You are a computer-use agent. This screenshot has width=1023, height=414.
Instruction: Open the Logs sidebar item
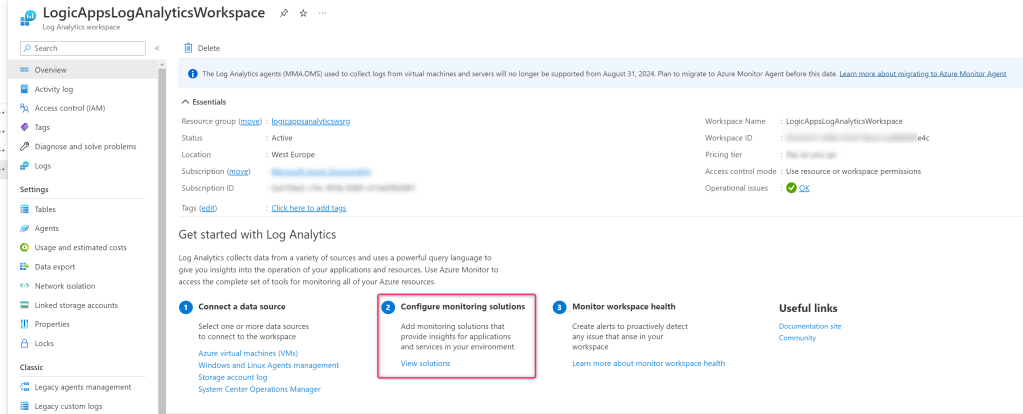pyautogui.click(x=42, y=165)
